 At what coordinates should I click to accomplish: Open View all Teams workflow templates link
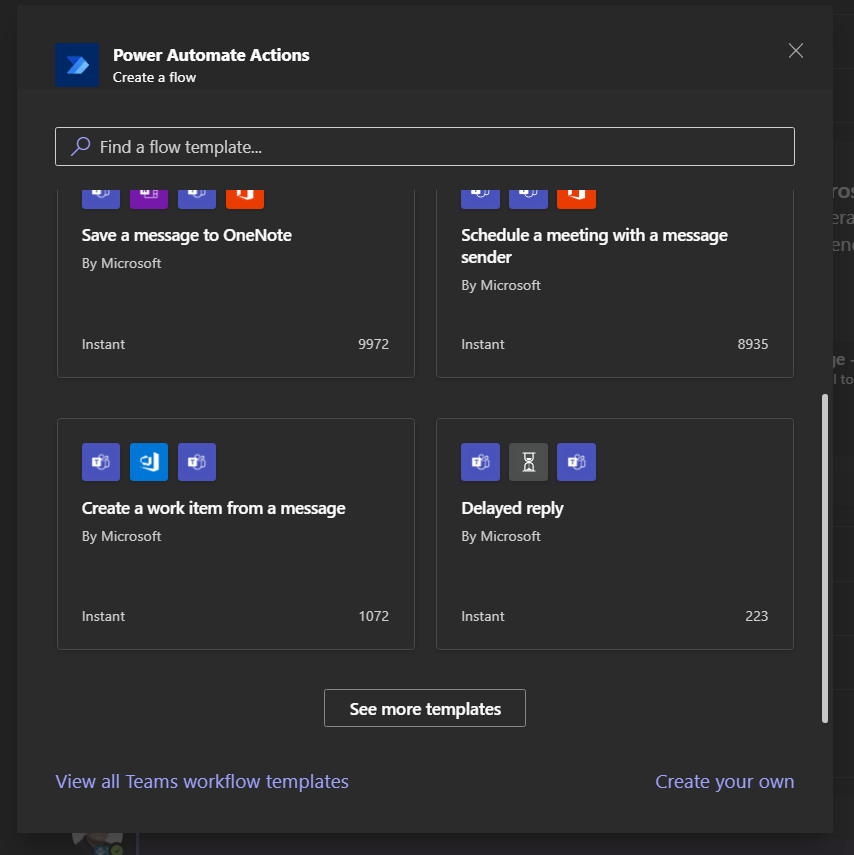[202, 782]
